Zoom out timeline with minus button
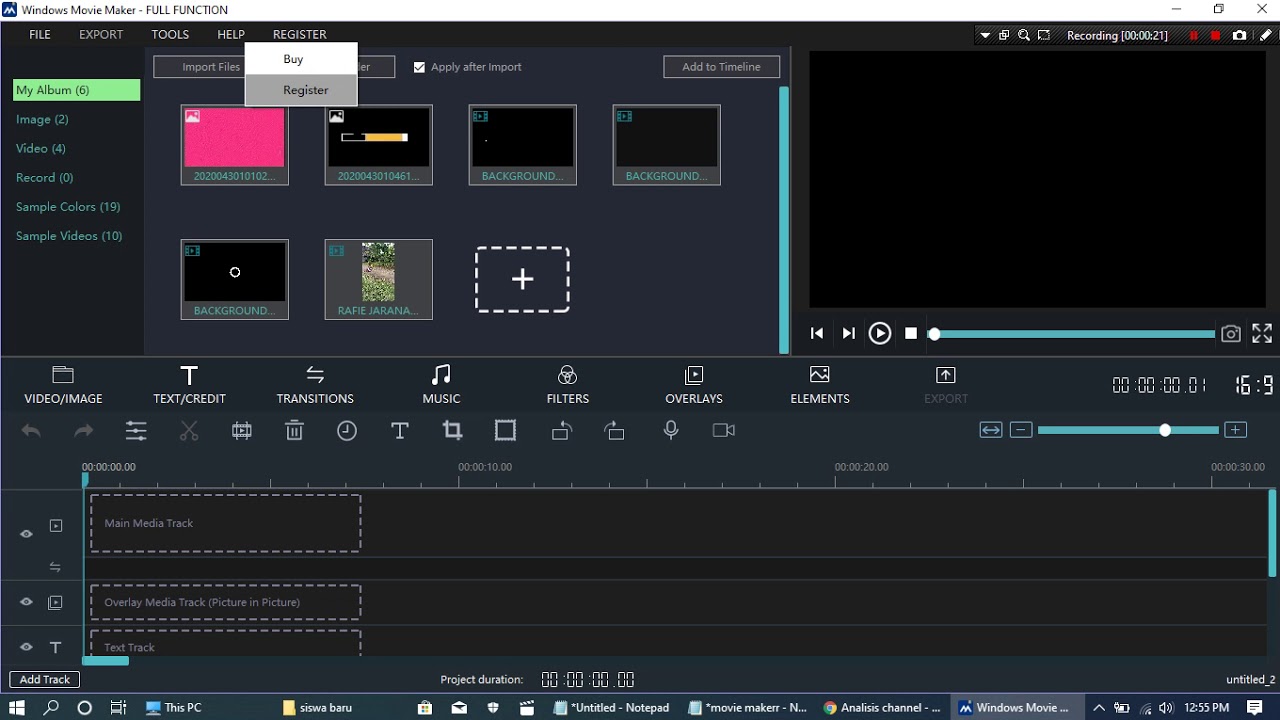This screenshot has width=1280, height=720. (1021, 430)
